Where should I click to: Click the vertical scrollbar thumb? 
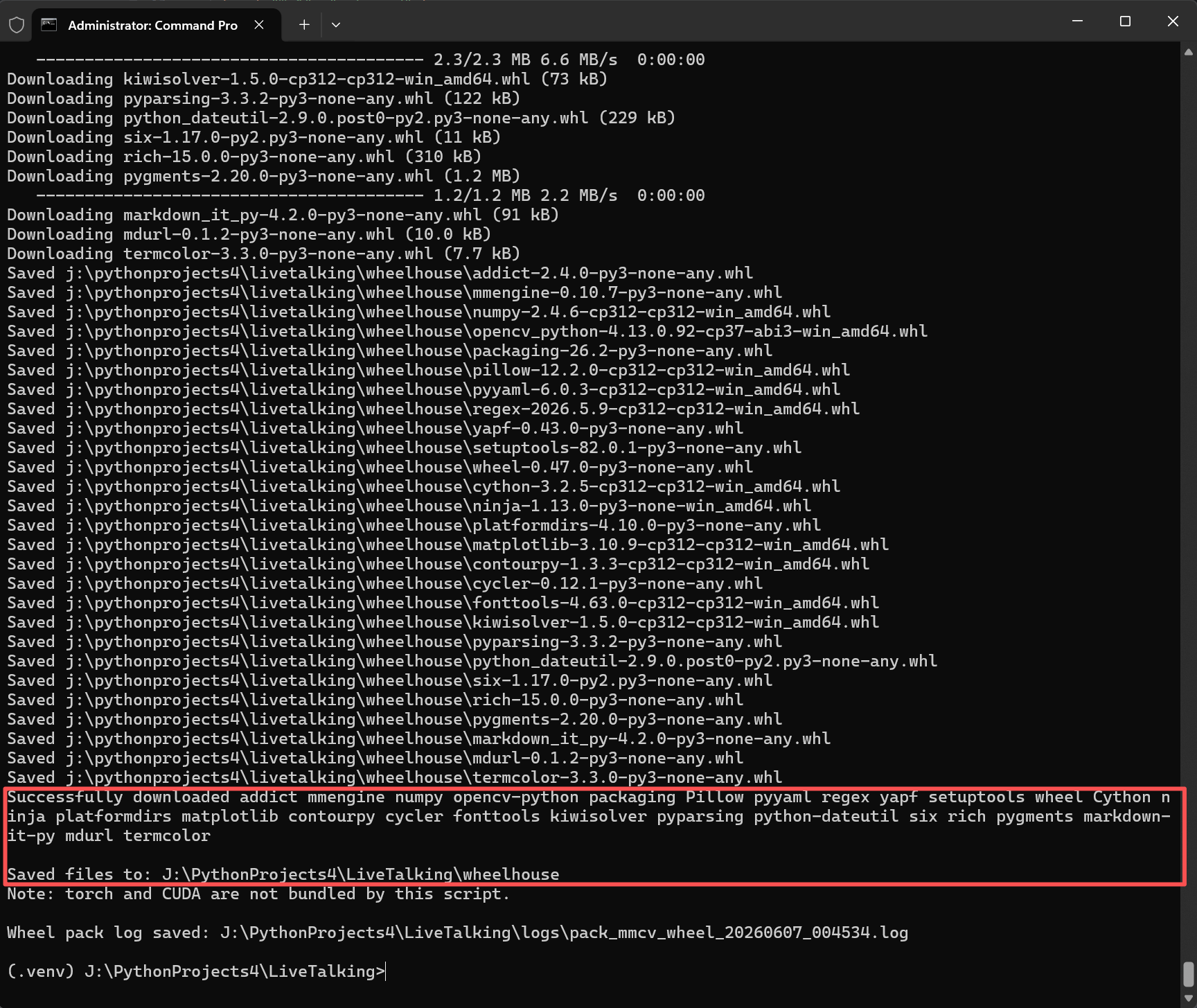(x=1189, y=974)
